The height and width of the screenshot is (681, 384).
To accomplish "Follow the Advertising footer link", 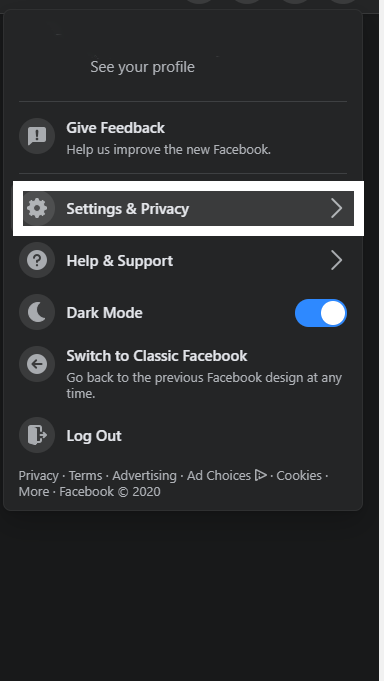I will click(144, 476).
